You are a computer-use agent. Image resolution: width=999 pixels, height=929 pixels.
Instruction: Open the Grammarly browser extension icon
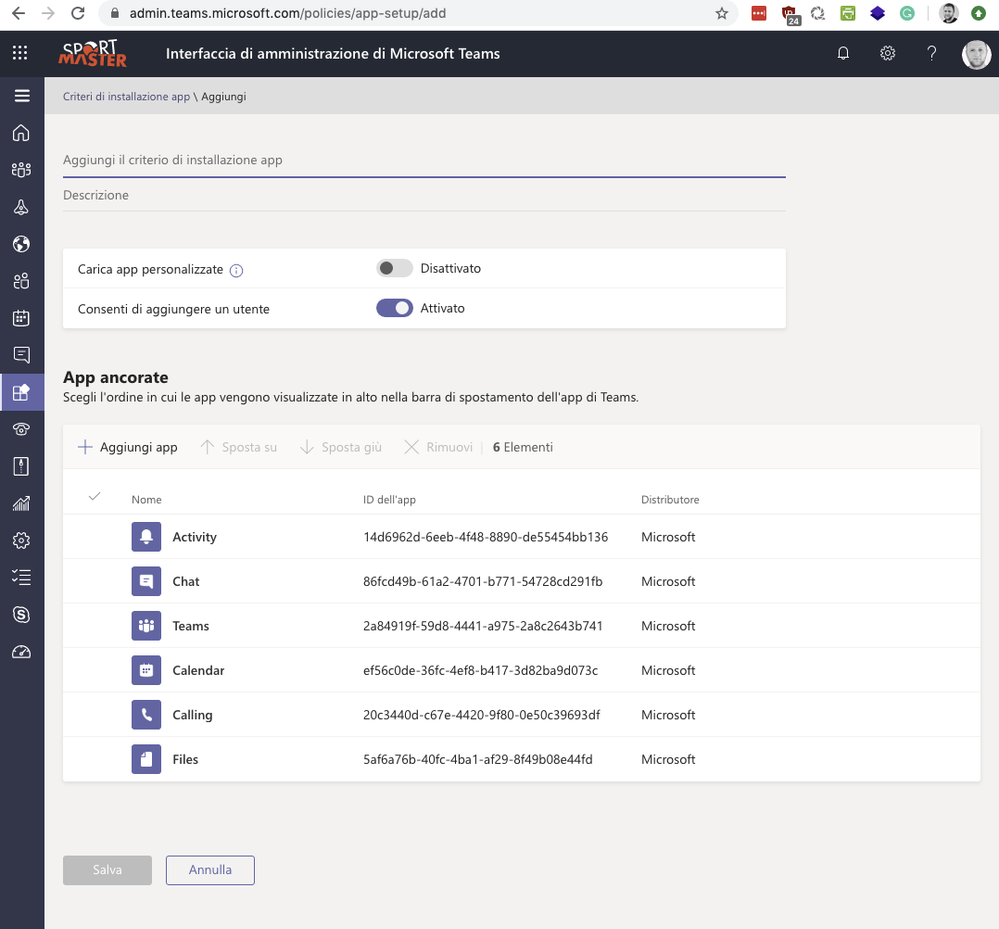coord(907,13)
